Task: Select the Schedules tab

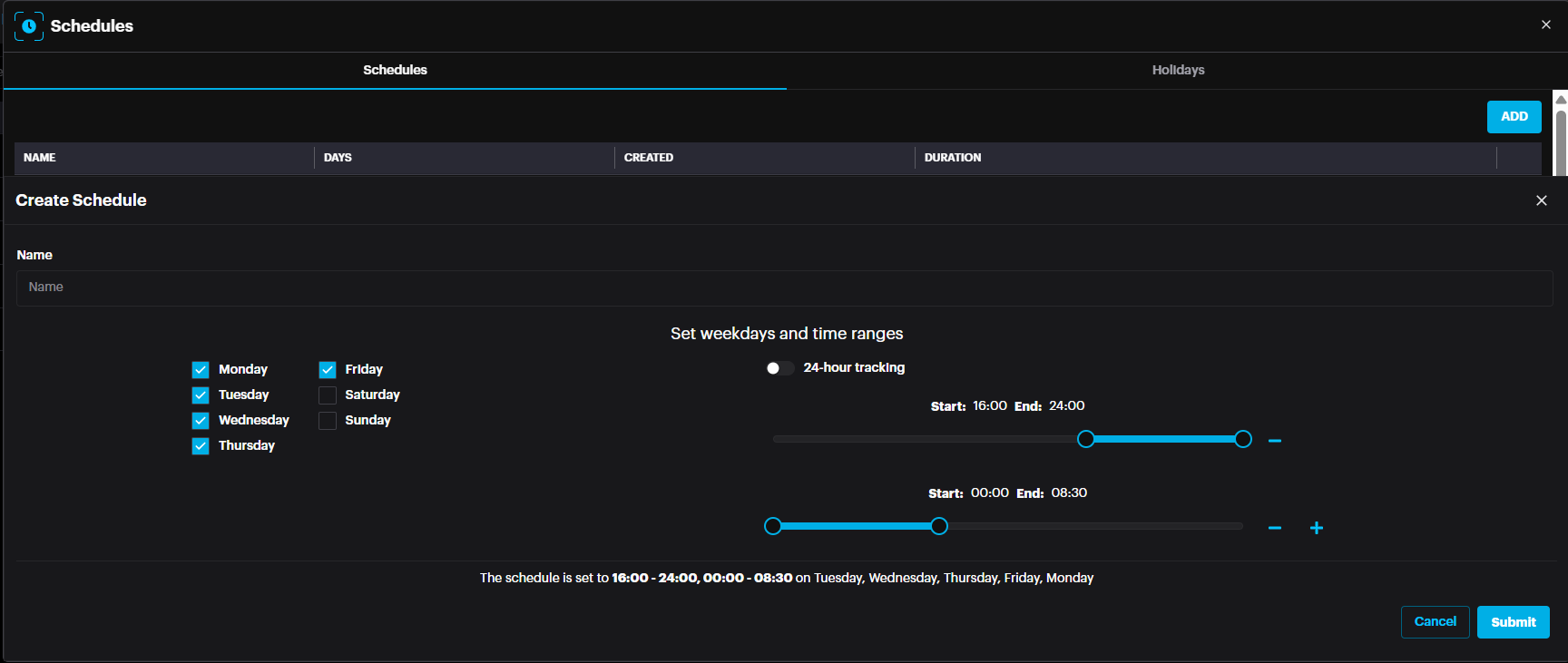Action: tap(395, 70)
